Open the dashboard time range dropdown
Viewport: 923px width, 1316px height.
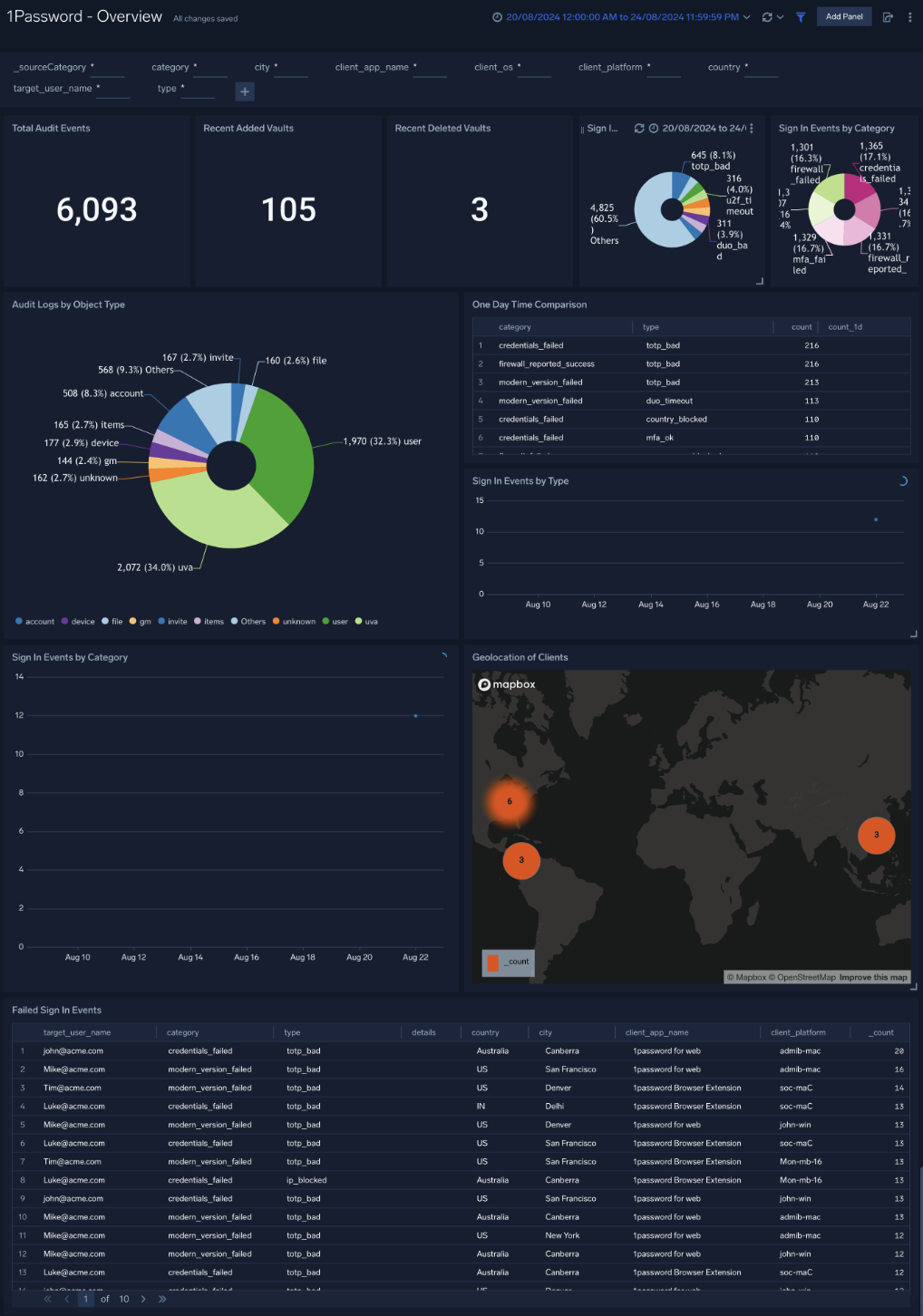click(622, 17)
